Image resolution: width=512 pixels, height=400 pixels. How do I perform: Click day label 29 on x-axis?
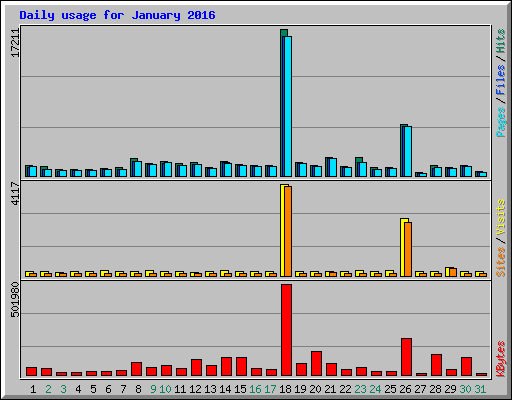tap(450, 389)
